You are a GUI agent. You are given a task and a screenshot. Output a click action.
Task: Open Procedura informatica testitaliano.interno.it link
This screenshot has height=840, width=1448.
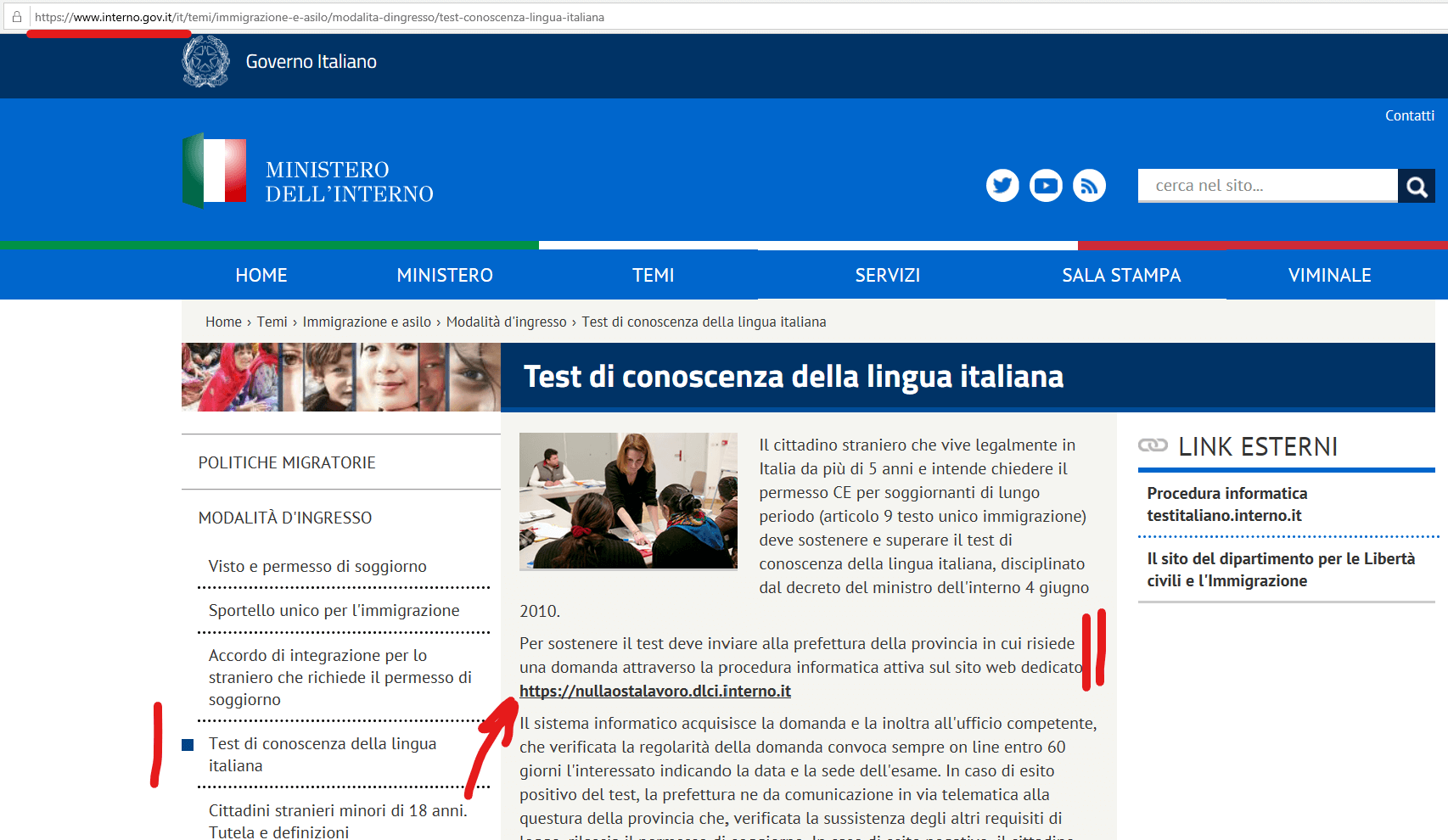point(1226,504)
